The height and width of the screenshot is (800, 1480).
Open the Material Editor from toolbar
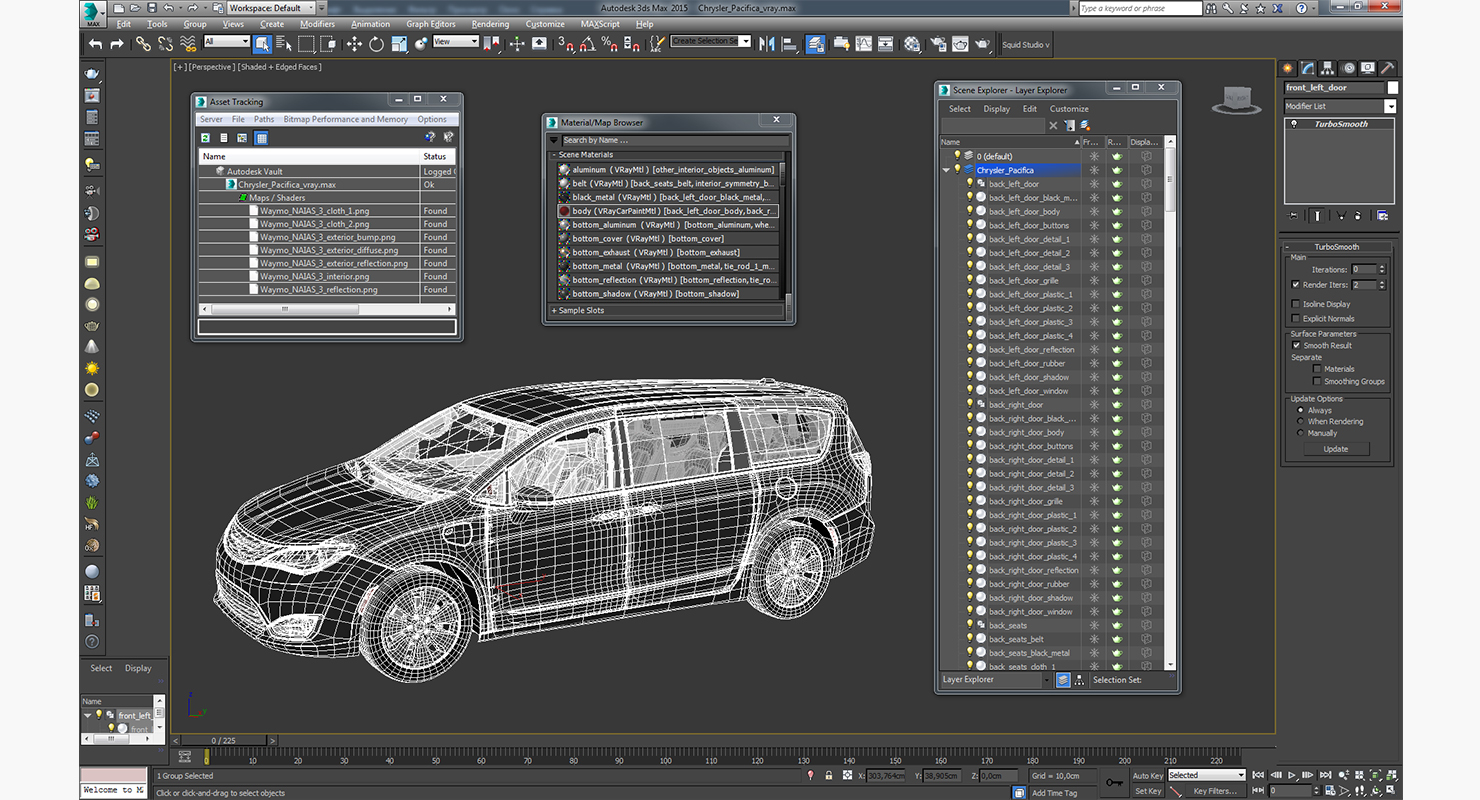pos(912,44)
